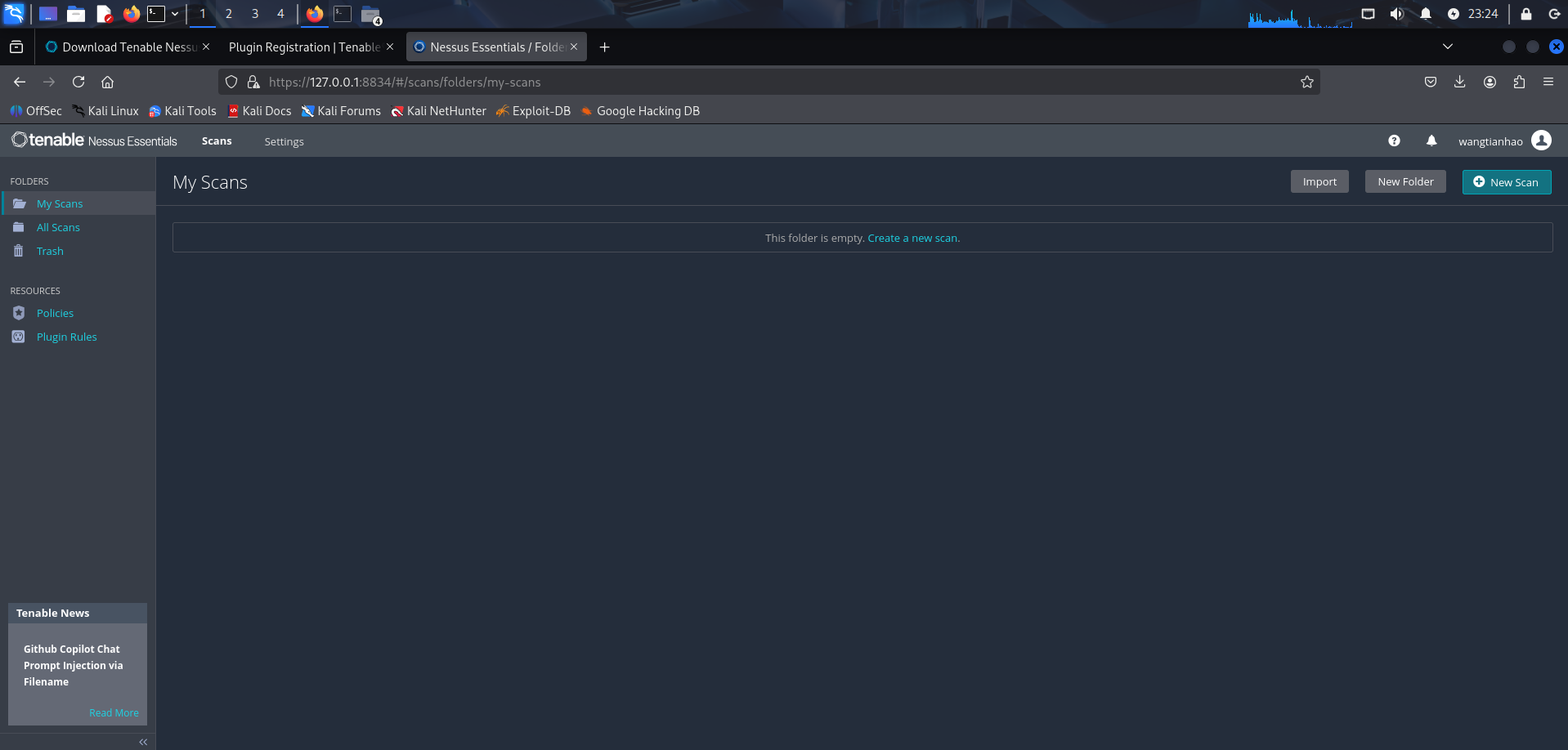
Task: Open My Scans folder in sidebar
Action: pyautogui.click(x=60, y=203)
